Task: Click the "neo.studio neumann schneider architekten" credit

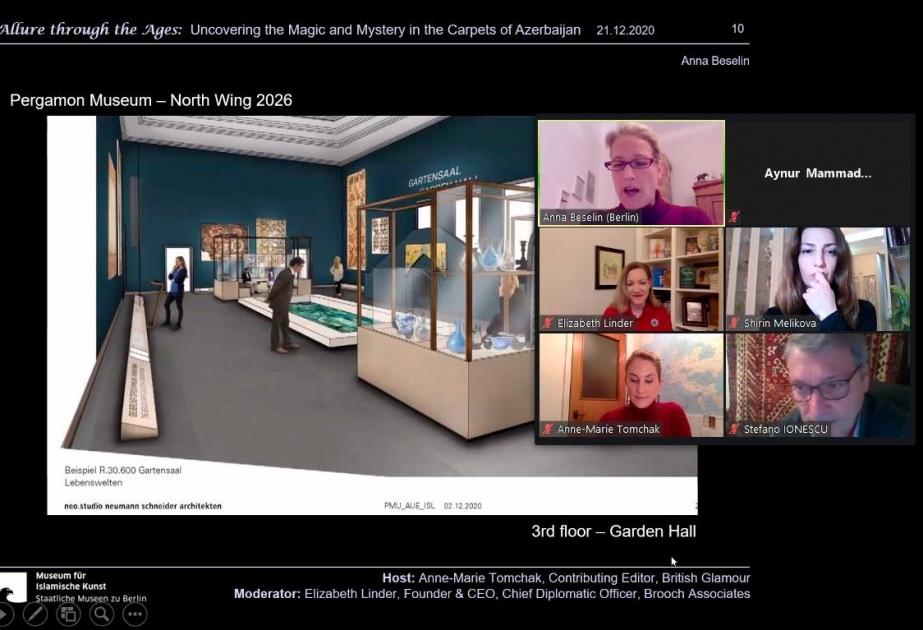Action: (143, 506)
